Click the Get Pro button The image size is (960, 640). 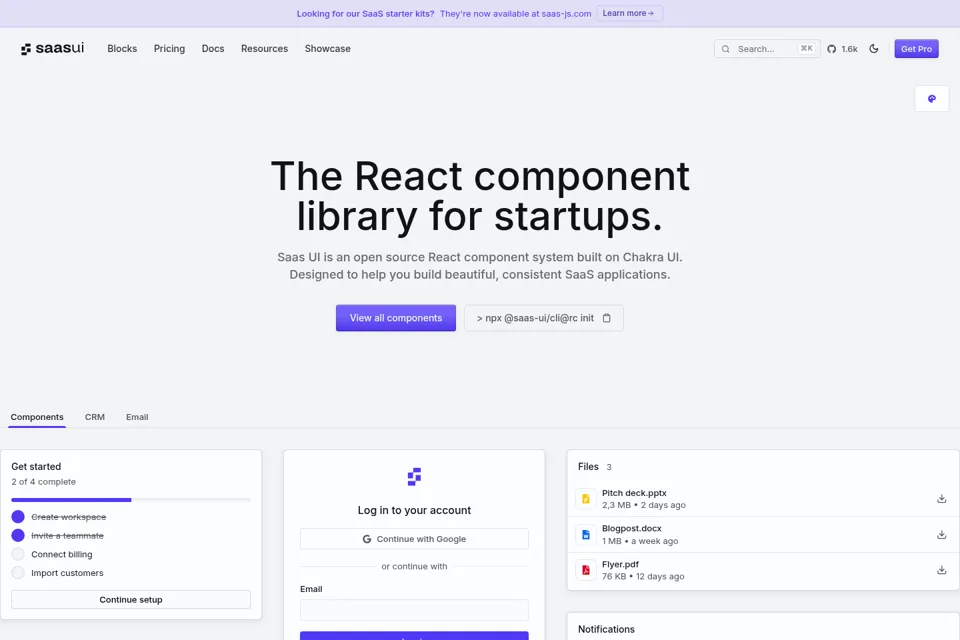point(916,49)
